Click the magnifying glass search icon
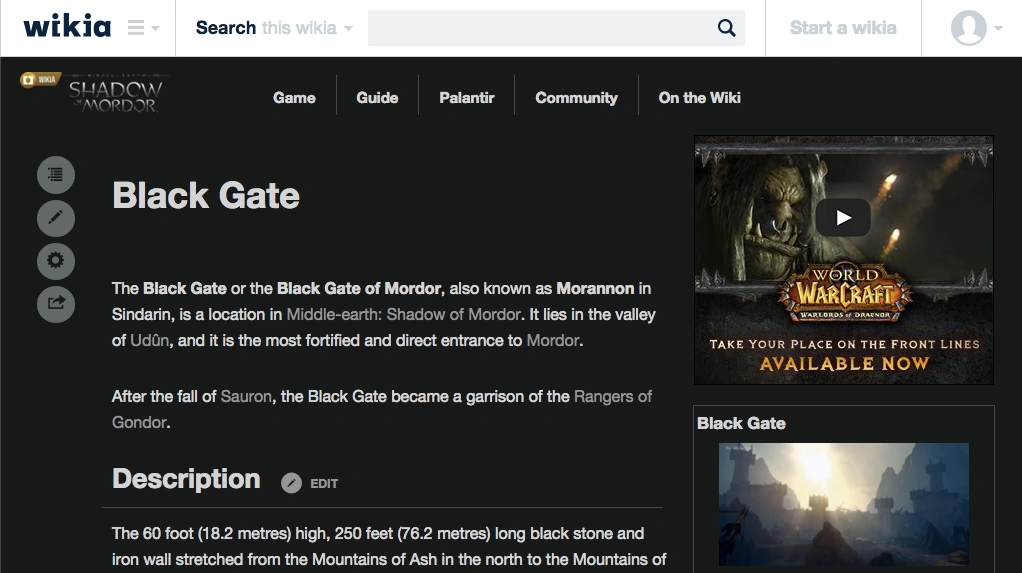Screen dimensions: 1022x573 pos(726,28)
